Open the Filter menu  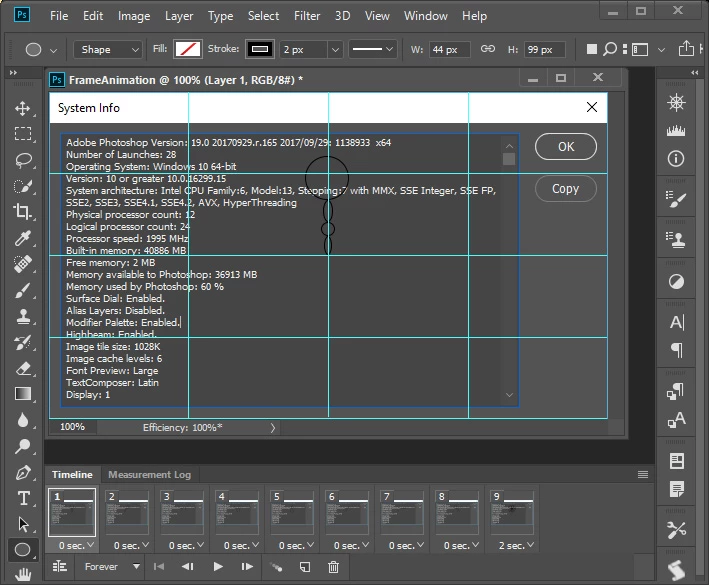[307, 16]
